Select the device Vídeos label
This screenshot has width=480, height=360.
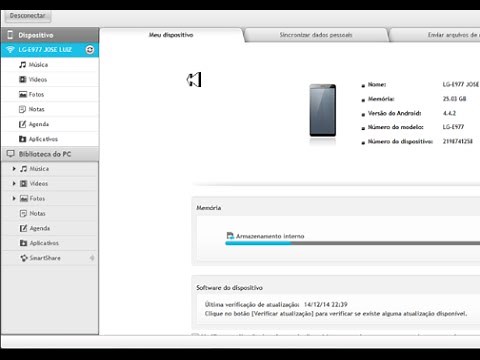click(x=38, y=79)
